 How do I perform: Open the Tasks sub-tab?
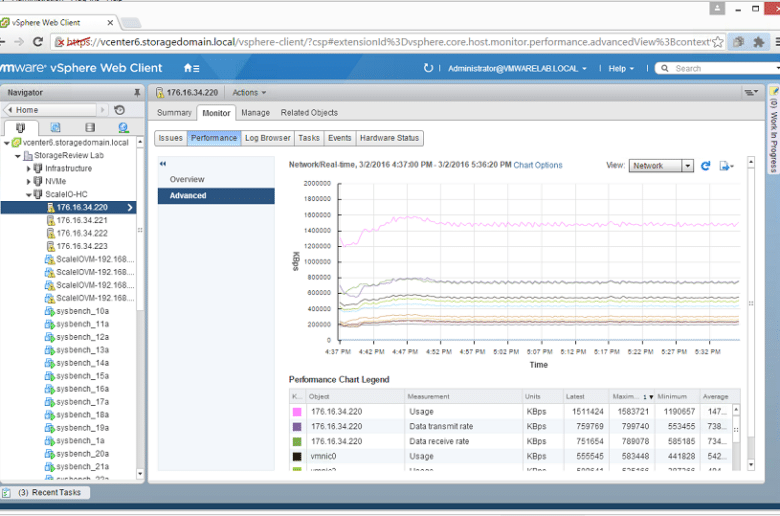[x=309, y=138]
